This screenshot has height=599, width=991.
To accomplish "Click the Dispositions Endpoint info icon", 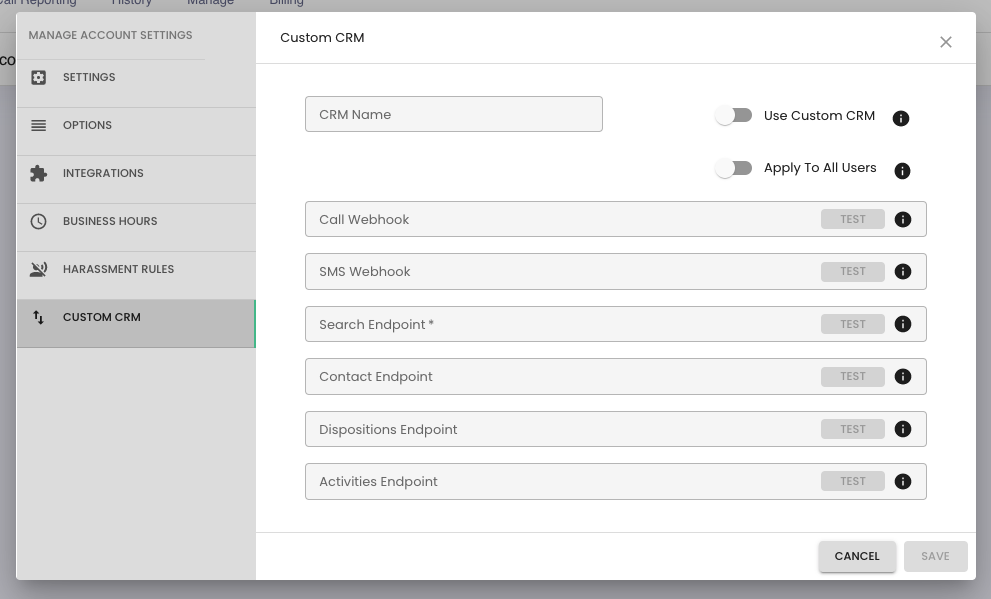I will pyautogui.click(x=903, y=429).
